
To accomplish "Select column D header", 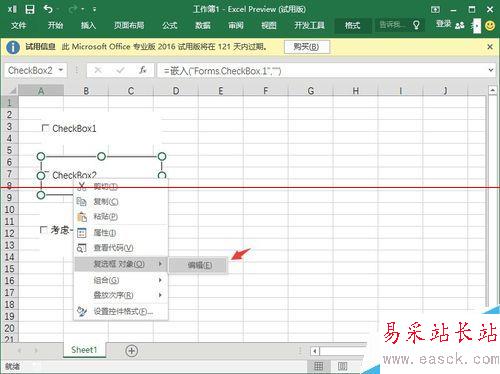I will [176, 91].
